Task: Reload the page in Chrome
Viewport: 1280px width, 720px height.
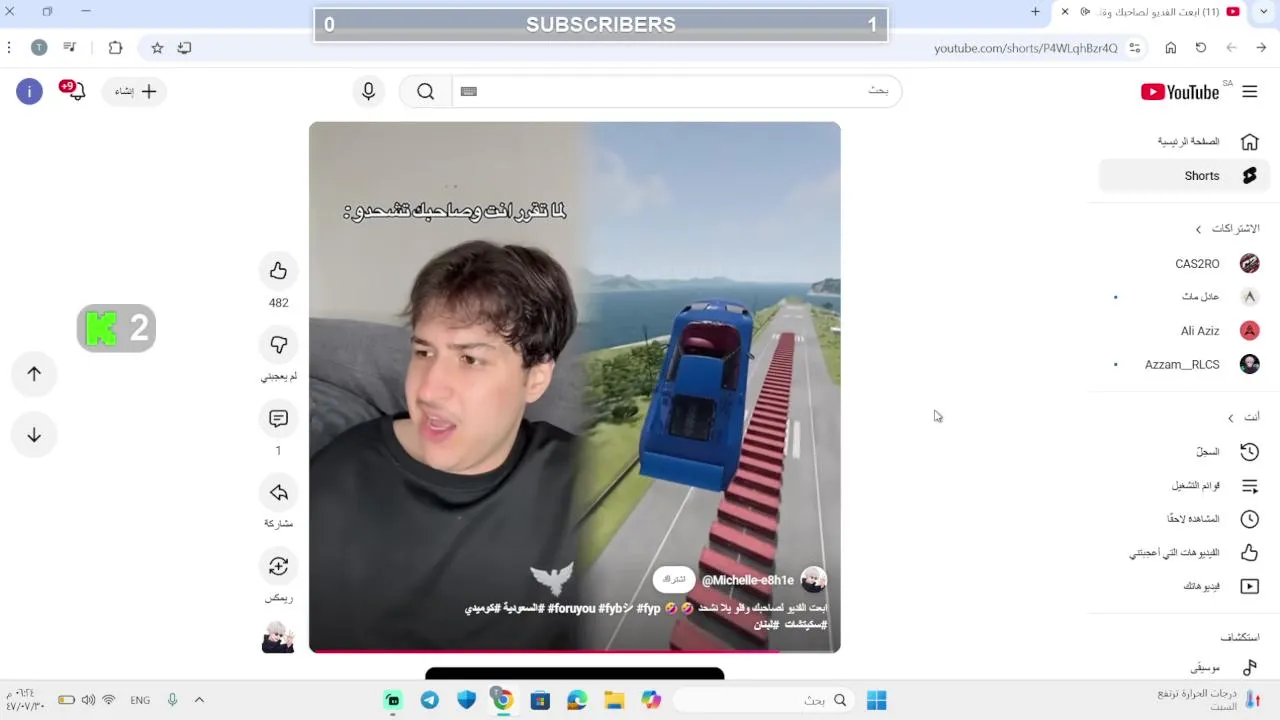Action: [x=1201, y=48]
